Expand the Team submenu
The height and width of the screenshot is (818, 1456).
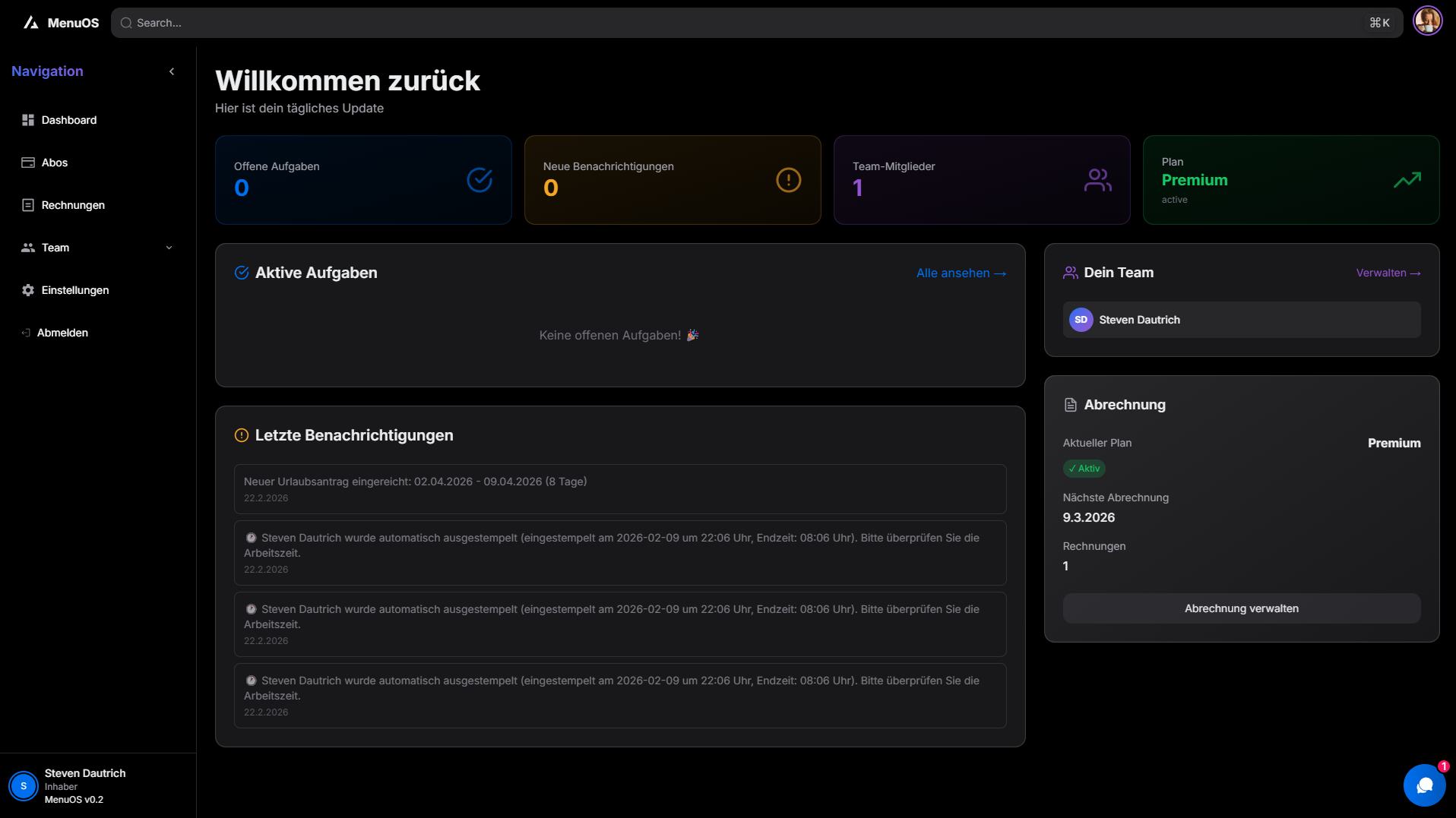[168, 247]
